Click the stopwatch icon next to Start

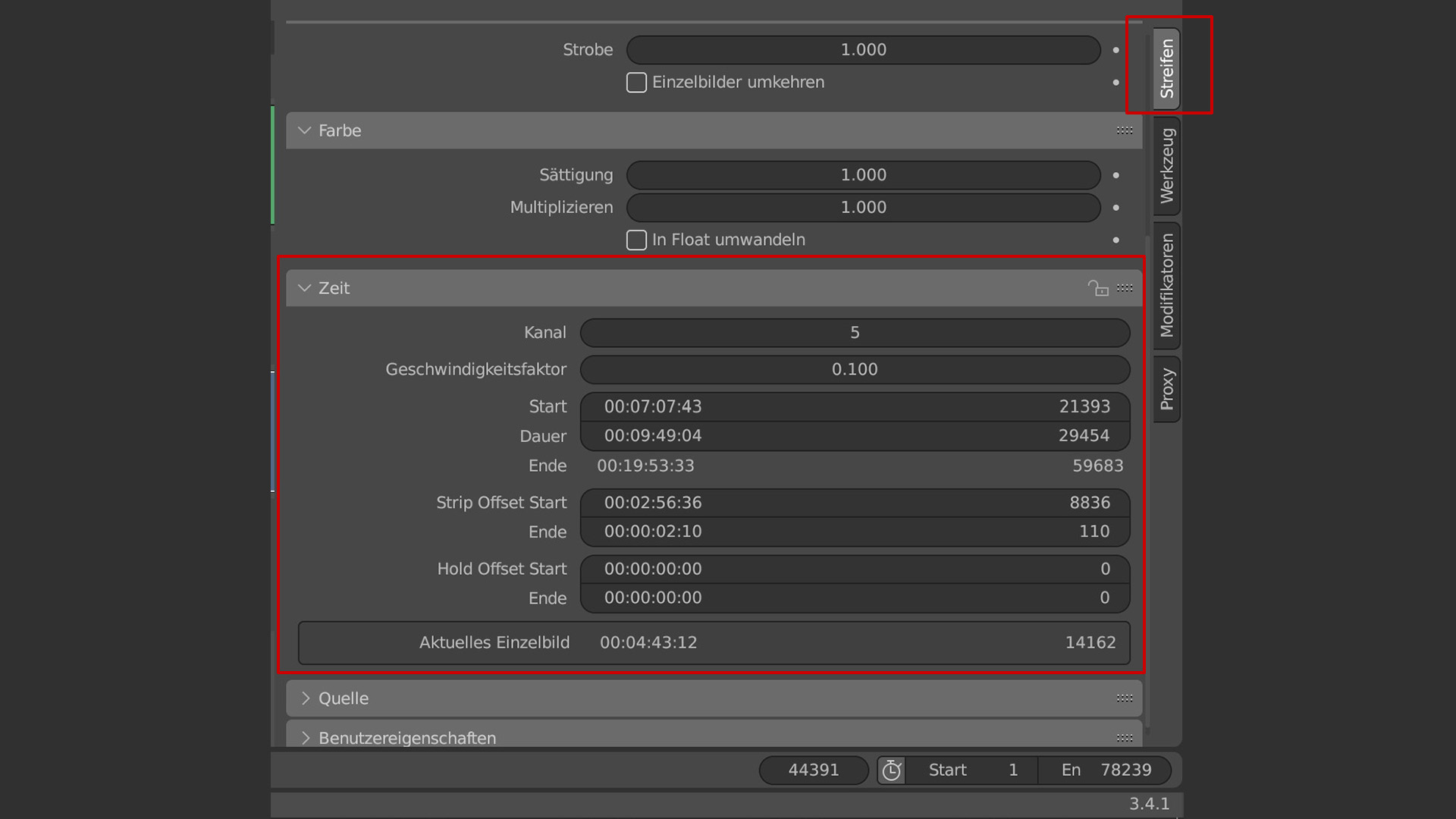[x=891, y=770]
